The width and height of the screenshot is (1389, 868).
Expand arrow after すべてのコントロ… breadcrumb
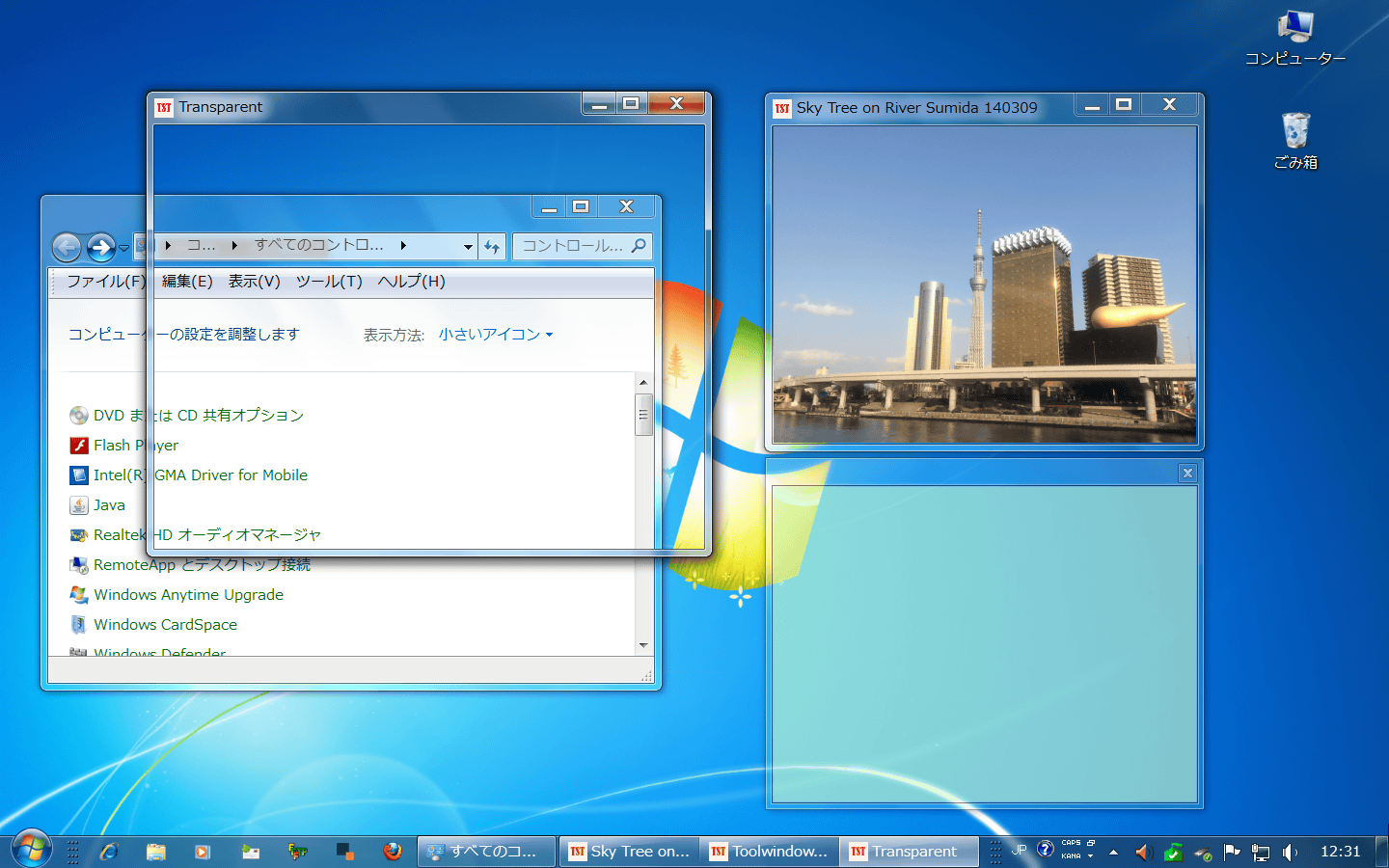coord(403,246)
